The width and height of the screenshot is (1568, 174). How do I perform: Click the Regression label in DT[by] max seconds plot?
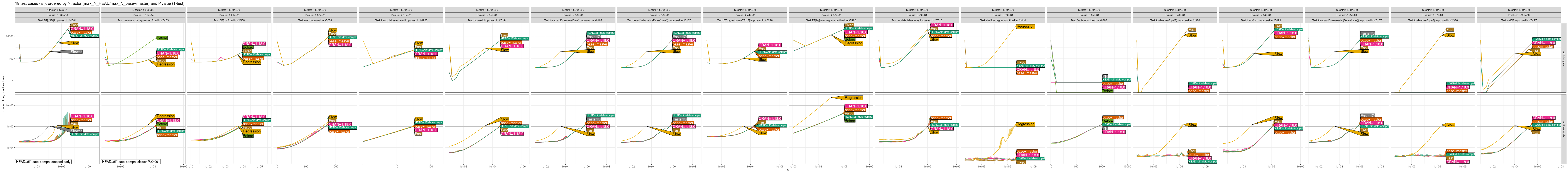pyautogui.click(x=853, y=98)
